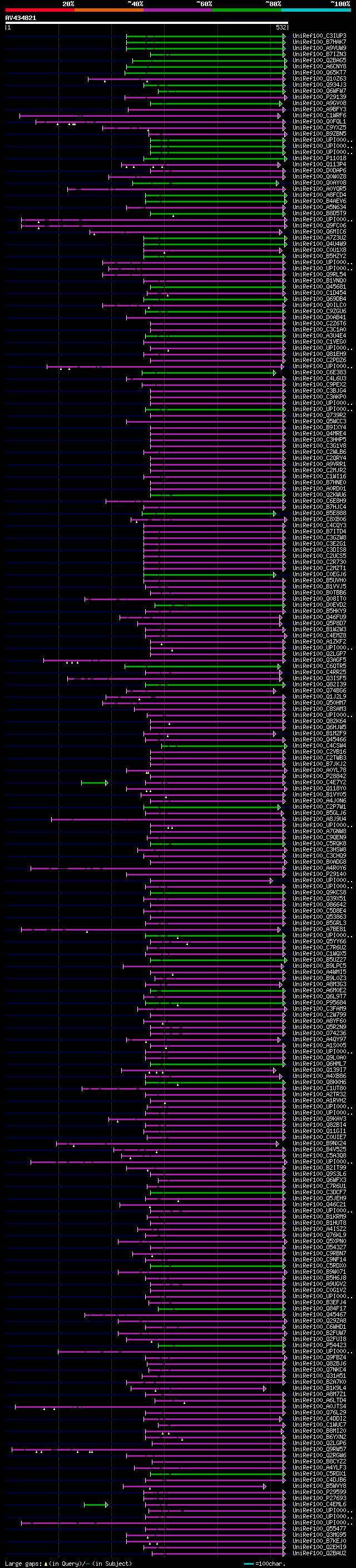Viewport: 356px width, 1568px height.
Task: Open hit UniRef100_A3U4E4
Action: click(x=319, y=336)
